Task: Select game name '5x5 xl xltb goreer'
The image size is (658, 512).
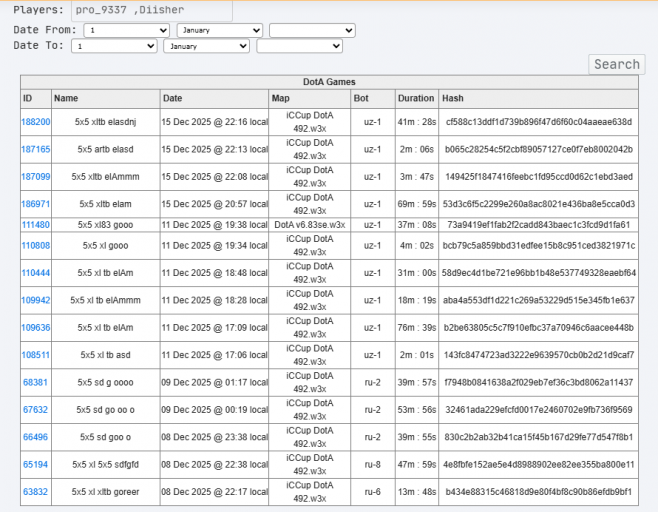Action: [x=105, y=492]
